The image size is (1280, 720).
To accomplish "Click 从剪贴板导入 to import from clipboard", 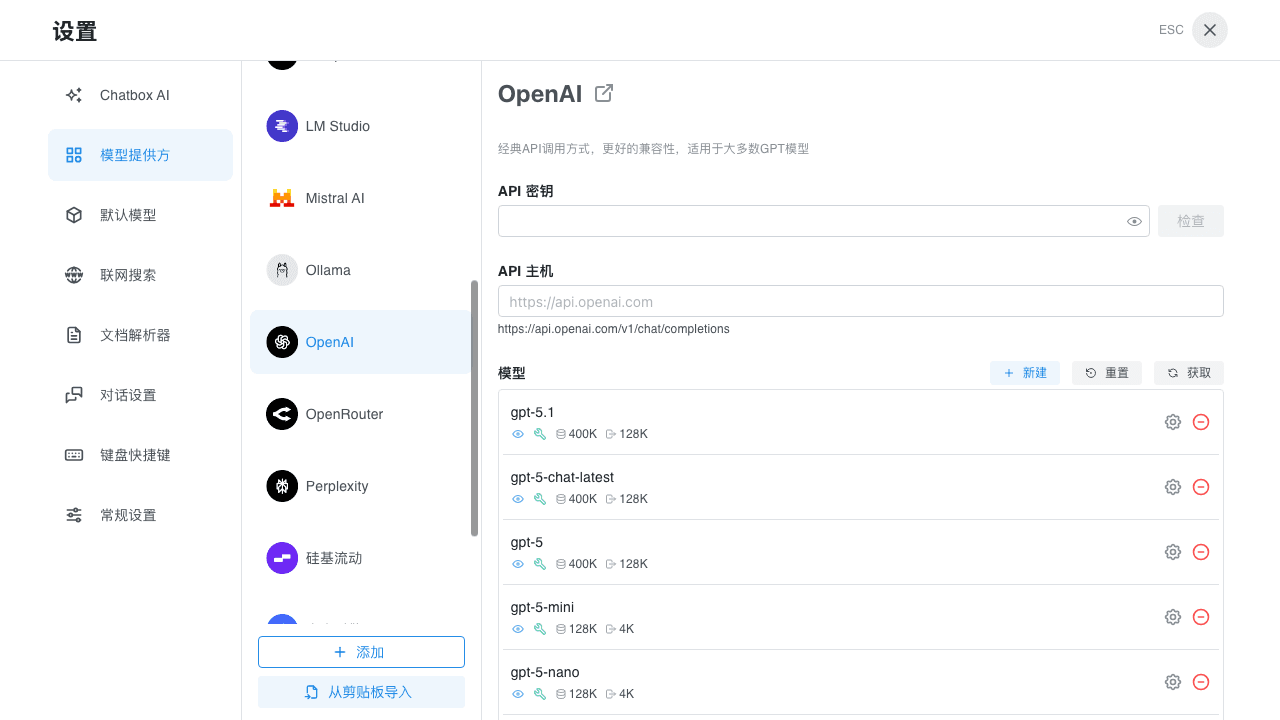I will (361, 691).
